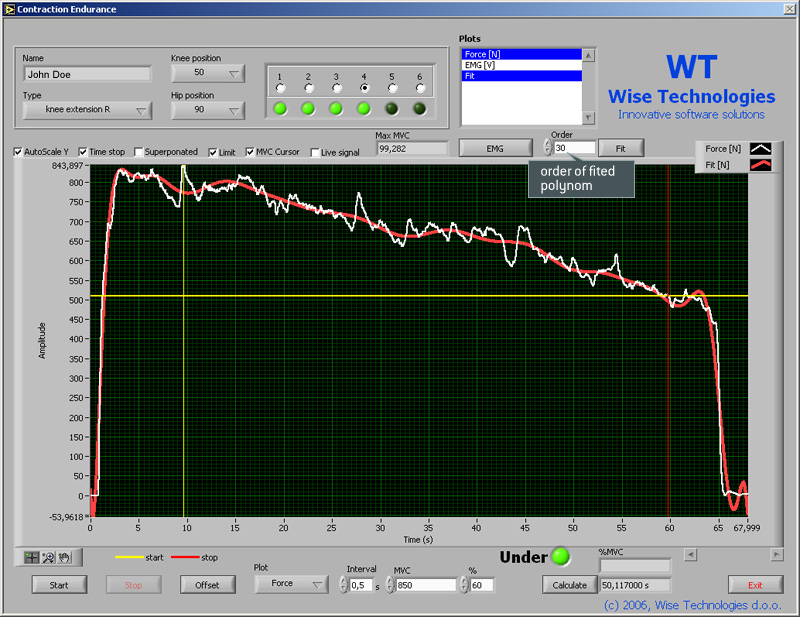Screen dimensions: 800x617
Task: Select trial radio button 5
Action: click(392, 88)
